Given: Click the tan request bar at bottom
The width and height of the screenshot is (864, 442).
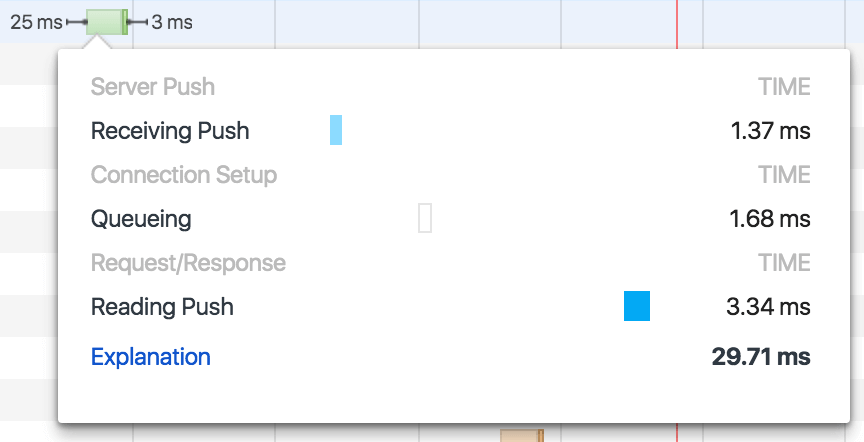Looking at the screenshot, I should click(521, 435).
